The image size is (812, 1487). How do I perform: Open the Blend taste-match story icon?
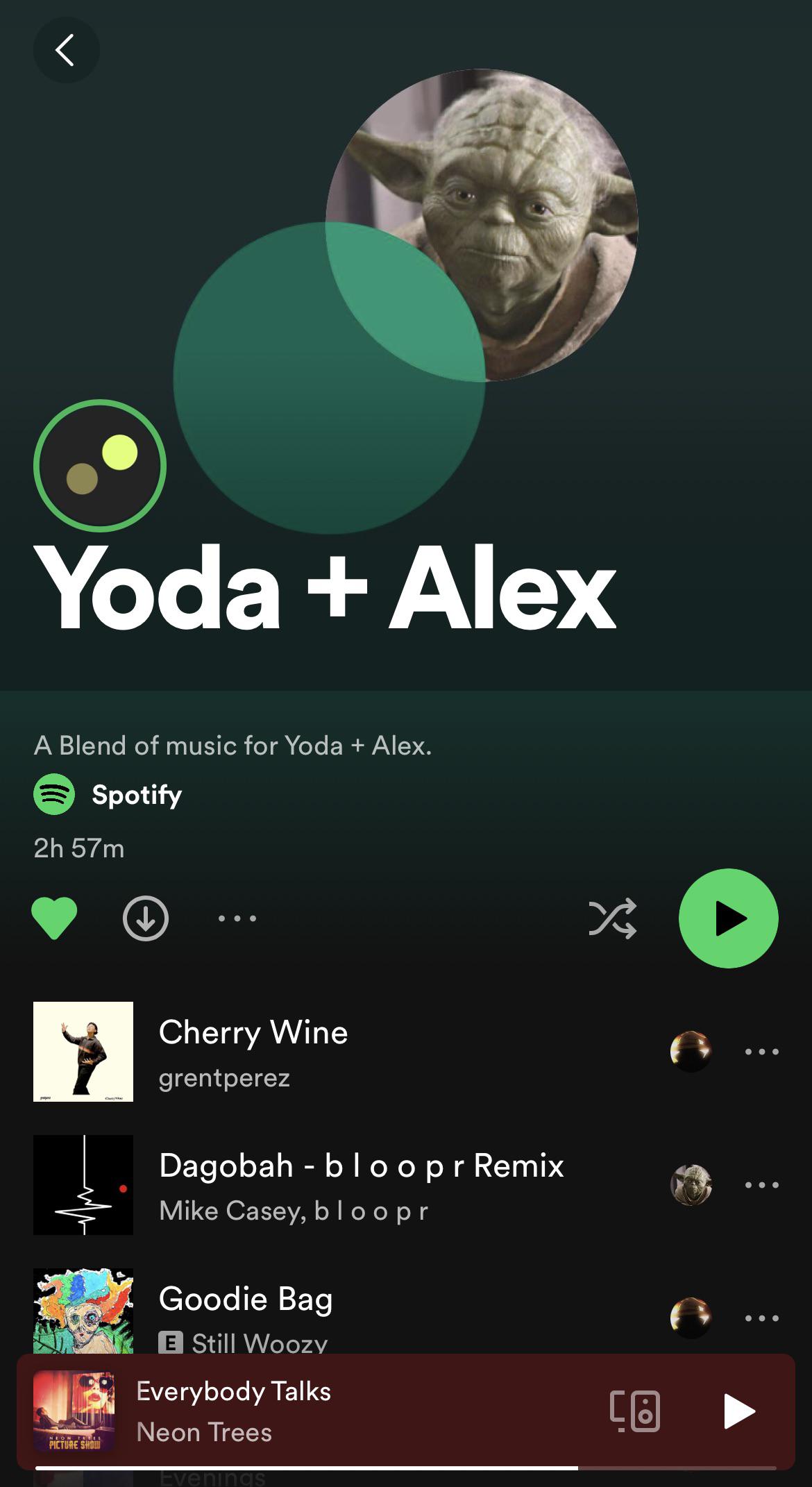(x=100, y=465)
